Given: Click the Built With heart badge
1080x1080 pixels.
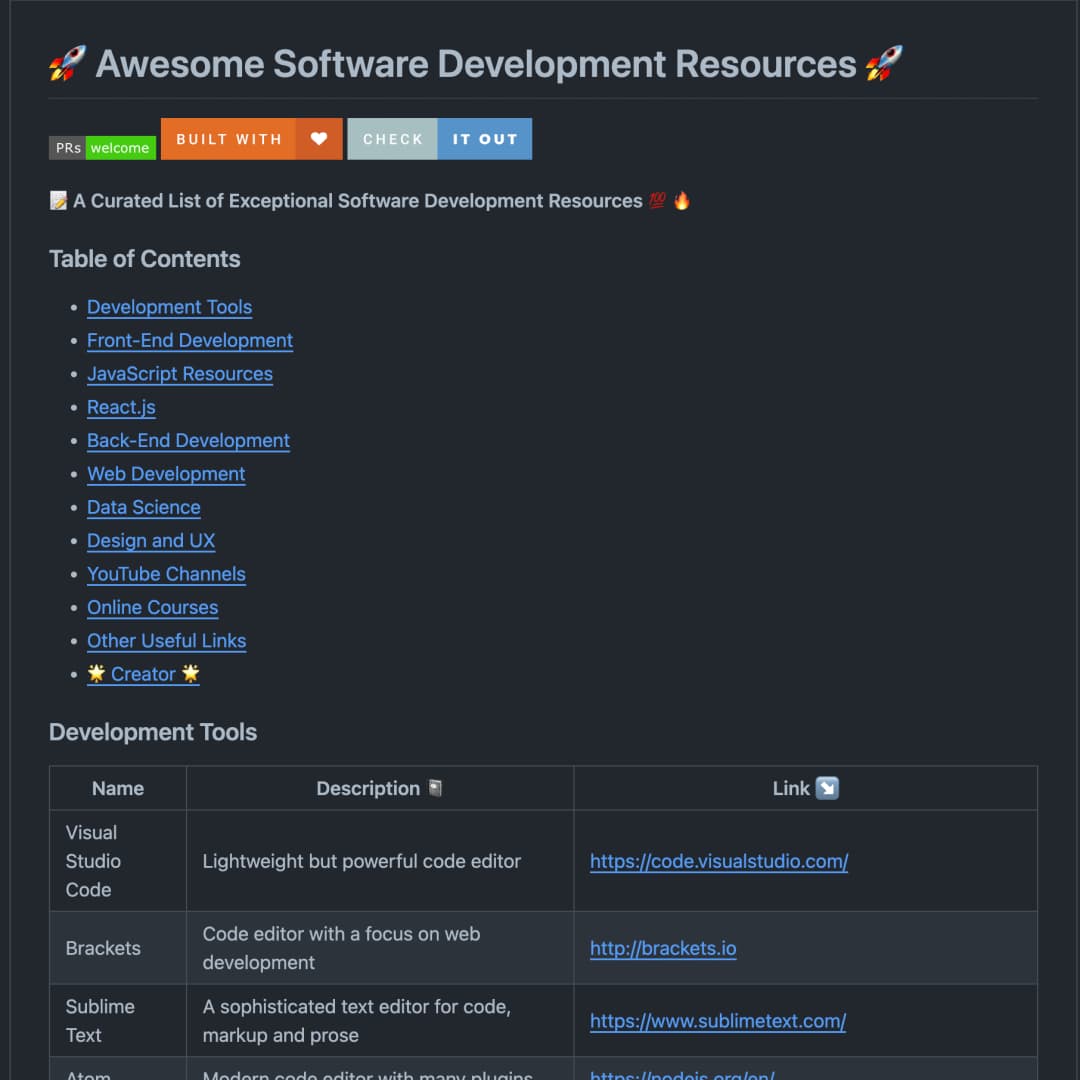Looking at the screenshot, I should pos(251,139).
